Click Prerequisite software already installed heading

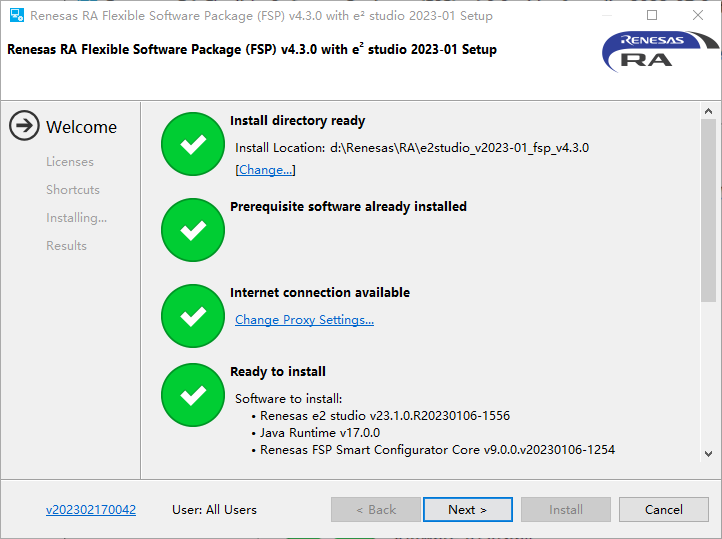[x=349, y=207]
